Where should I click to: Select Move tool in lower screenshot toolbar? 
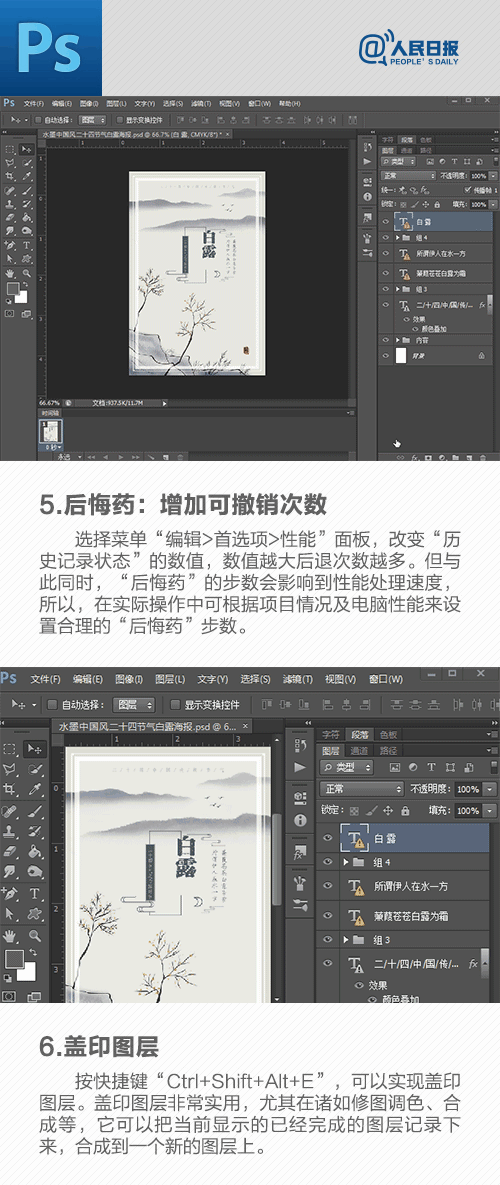coord(34,748)
